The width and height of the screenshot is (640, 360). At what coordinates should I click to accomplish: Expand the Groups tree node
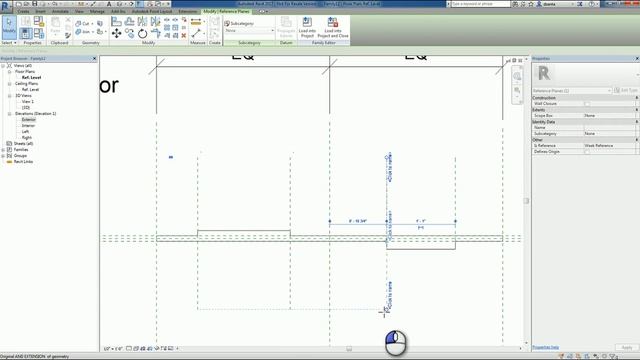[3, 156]
